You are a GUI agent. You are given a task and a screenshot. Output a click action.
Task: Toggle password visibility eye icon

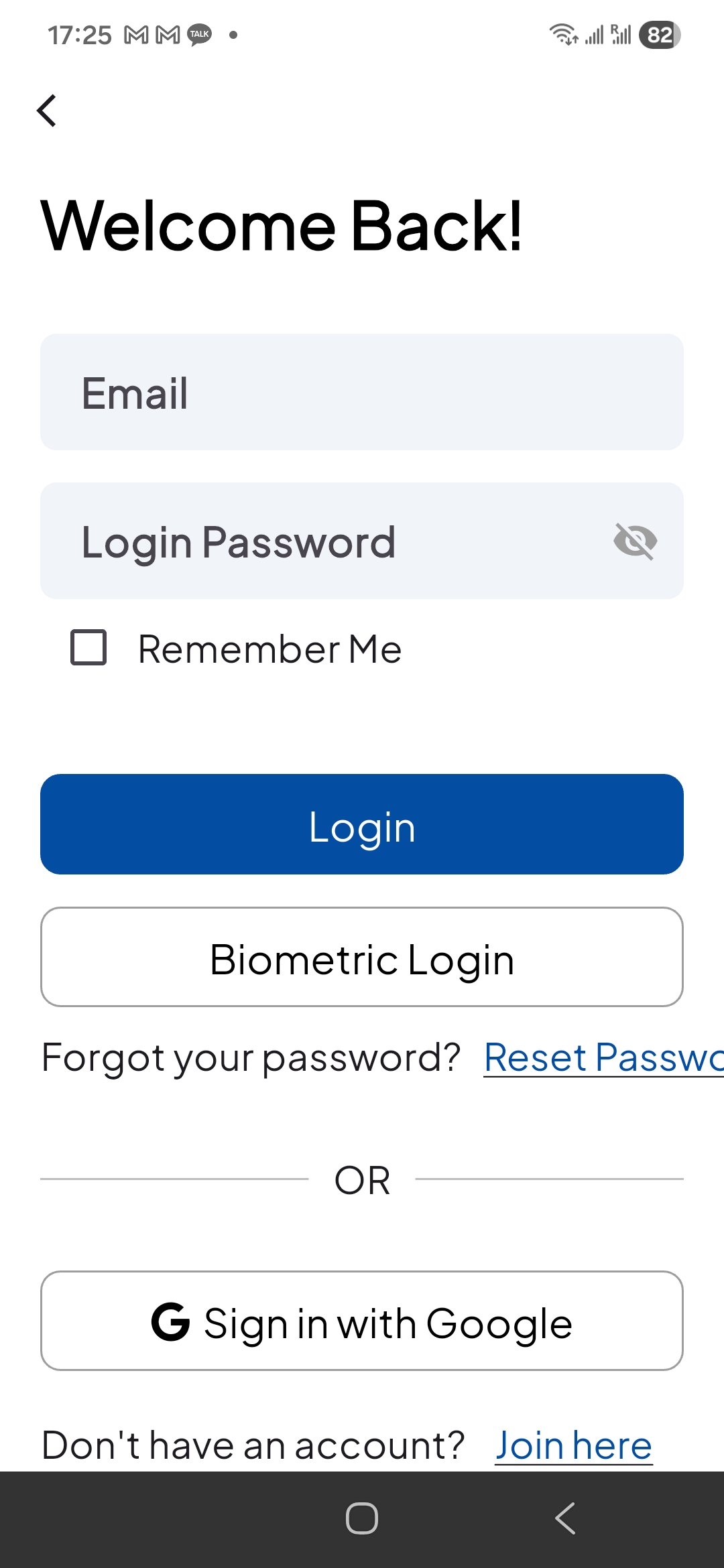click(635, 541)
